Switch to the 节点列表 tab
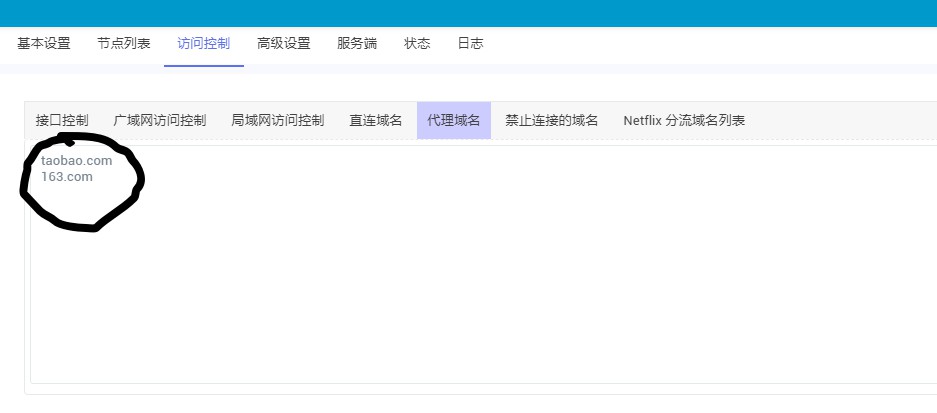 [124, 44]
